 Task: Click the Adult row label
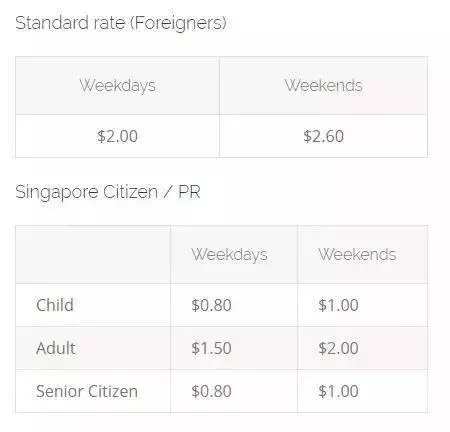tap(56, 348)
